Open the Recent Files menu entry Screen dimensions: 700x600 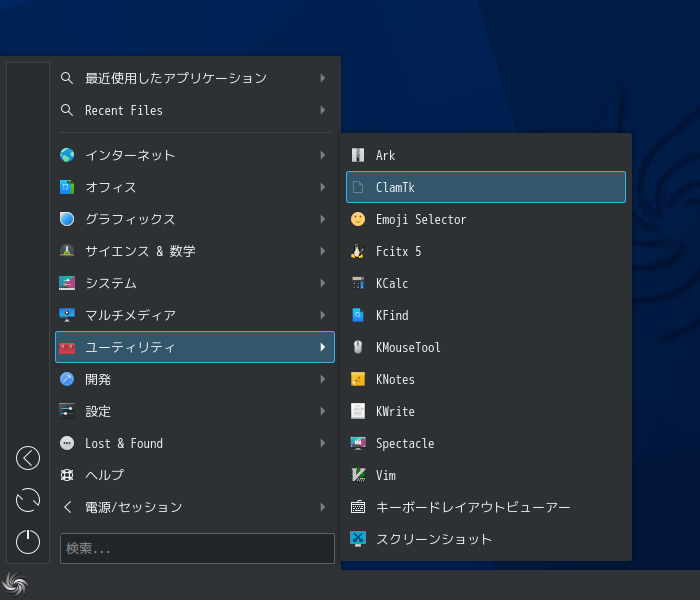click(195, 110)
